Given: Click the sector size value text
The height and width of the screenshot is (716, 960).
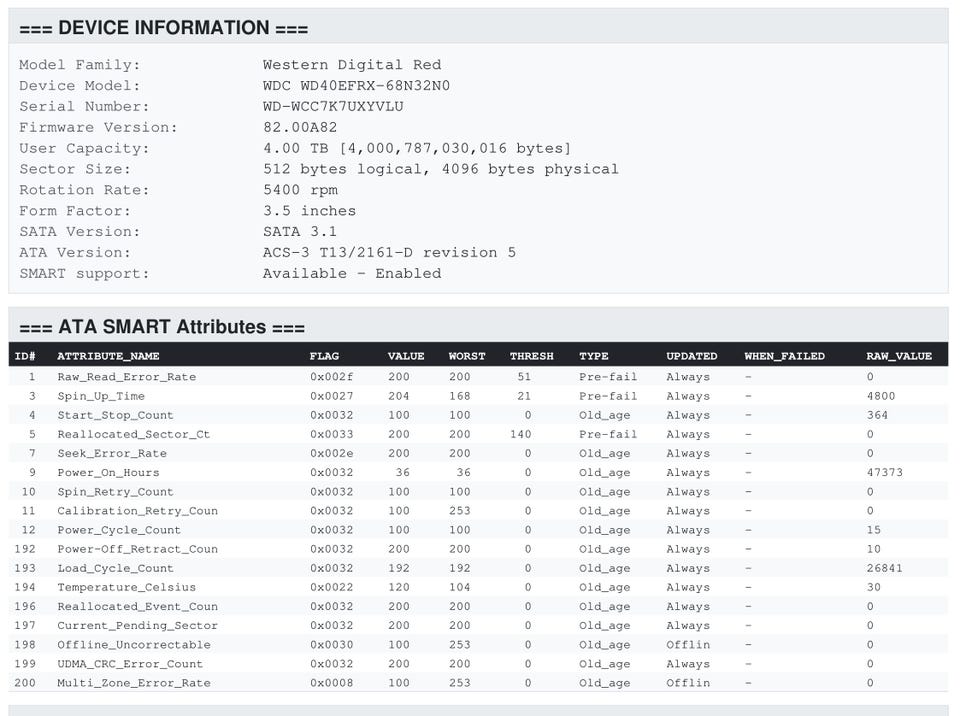Looking at the screenshot, I should tap(441, 169).
